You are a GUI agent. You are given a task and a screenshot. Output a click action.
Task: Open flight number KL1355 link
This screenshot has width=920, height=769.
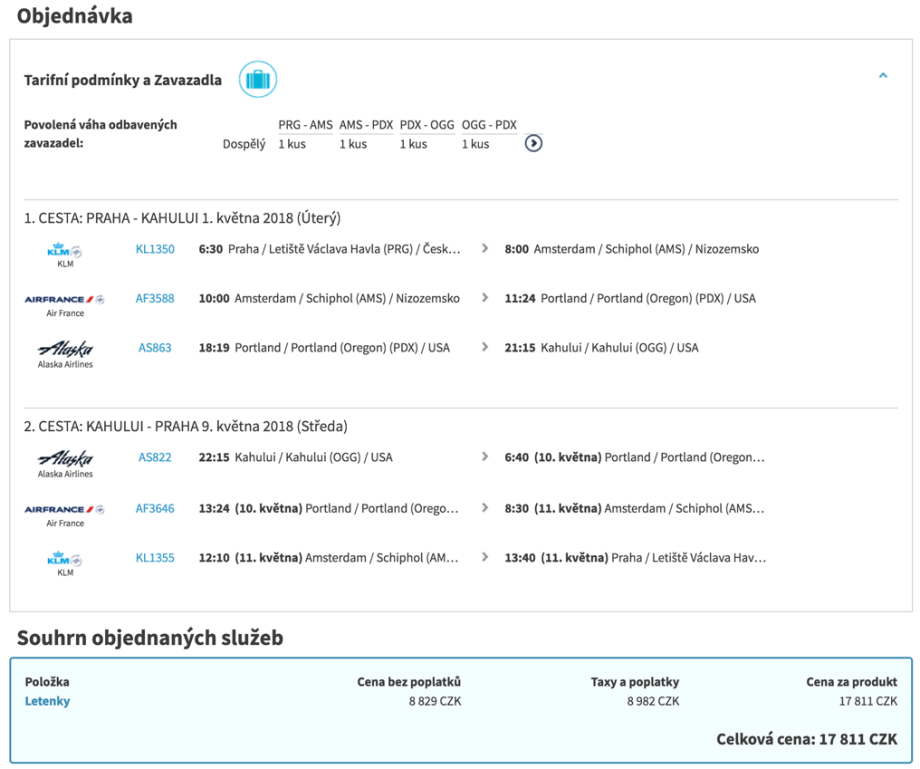(155, 557)
